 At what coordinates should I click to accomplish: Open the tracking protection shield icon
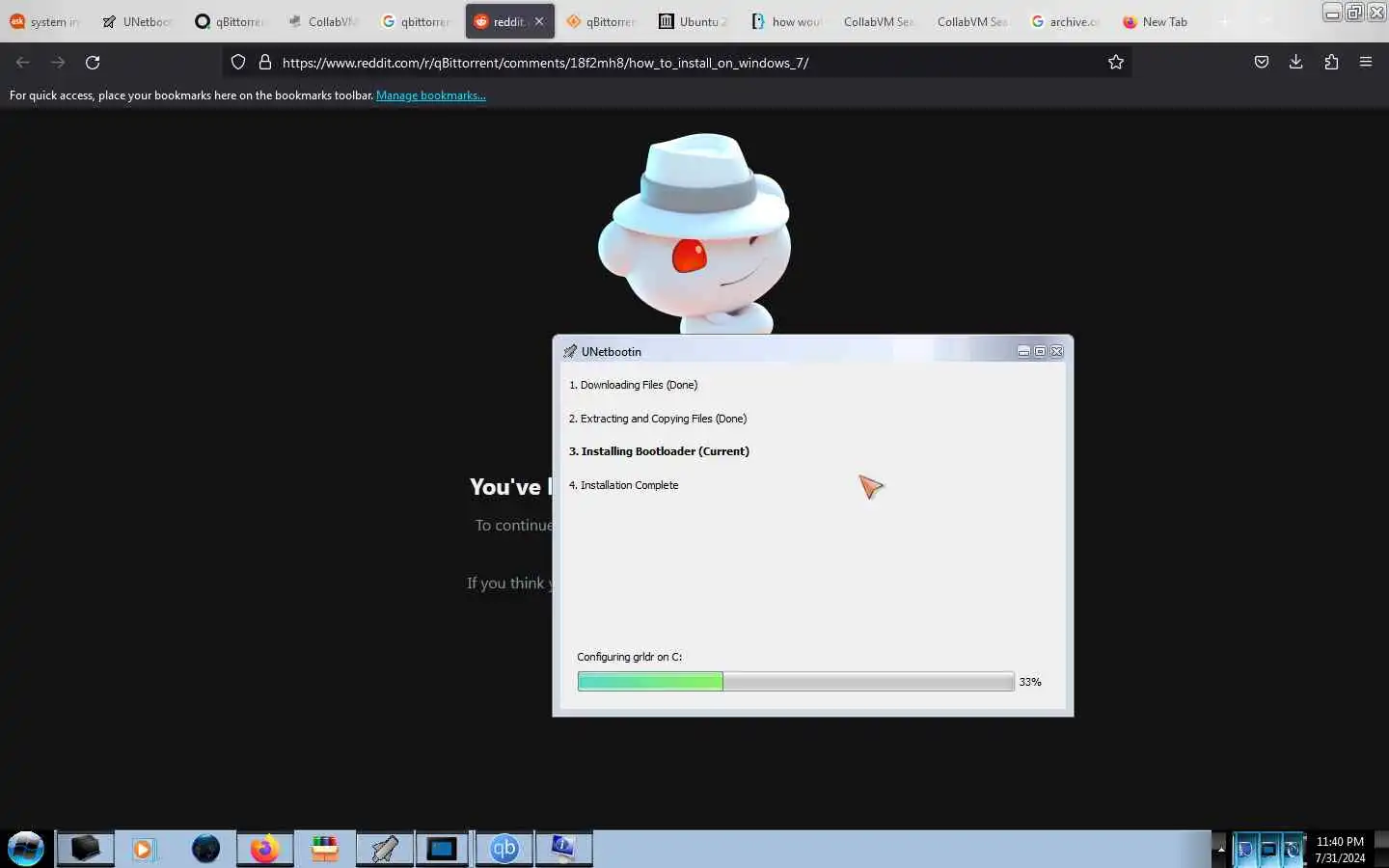coord(238,63)
